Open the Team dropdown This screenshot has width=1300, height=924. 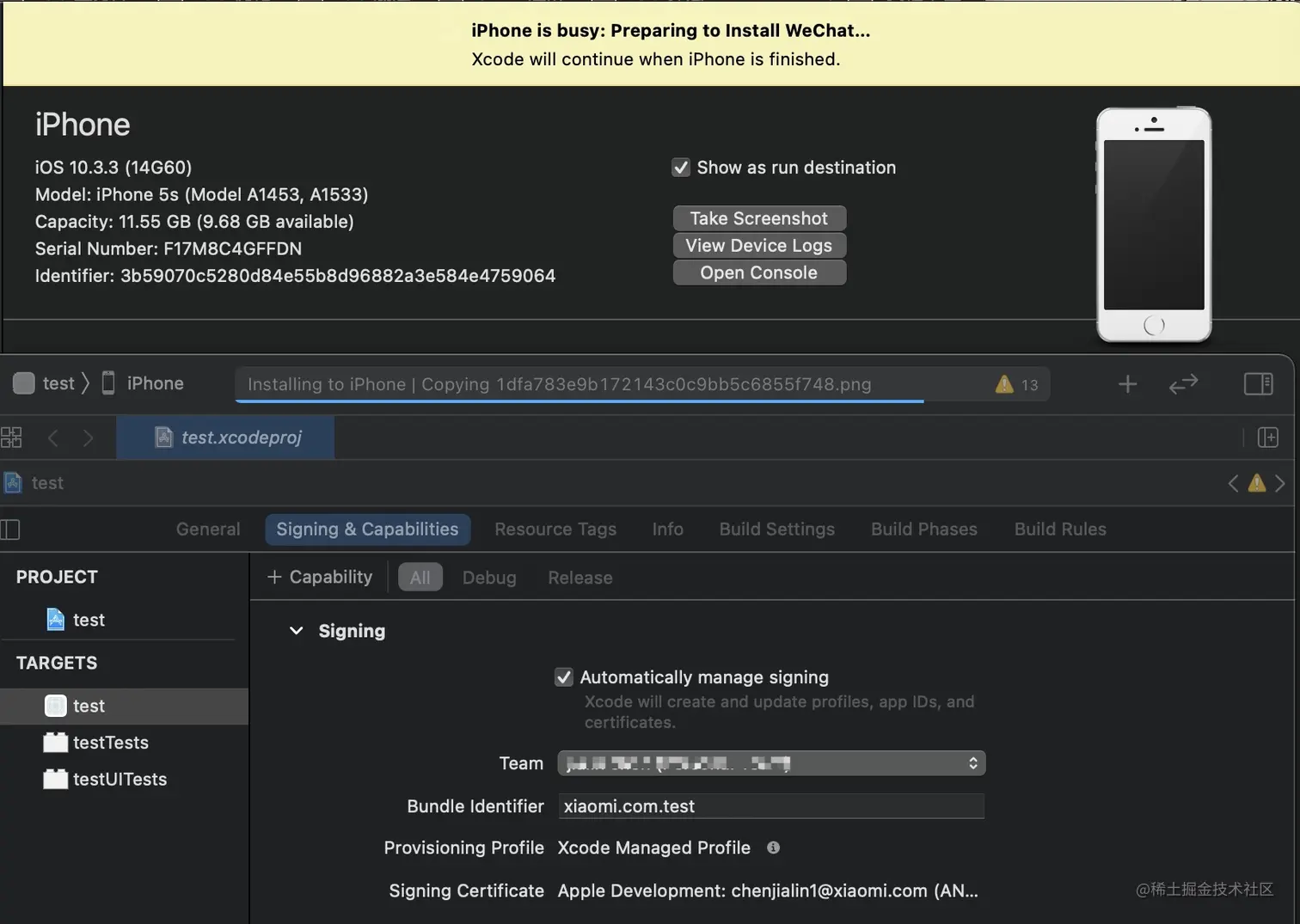point(771,763)
